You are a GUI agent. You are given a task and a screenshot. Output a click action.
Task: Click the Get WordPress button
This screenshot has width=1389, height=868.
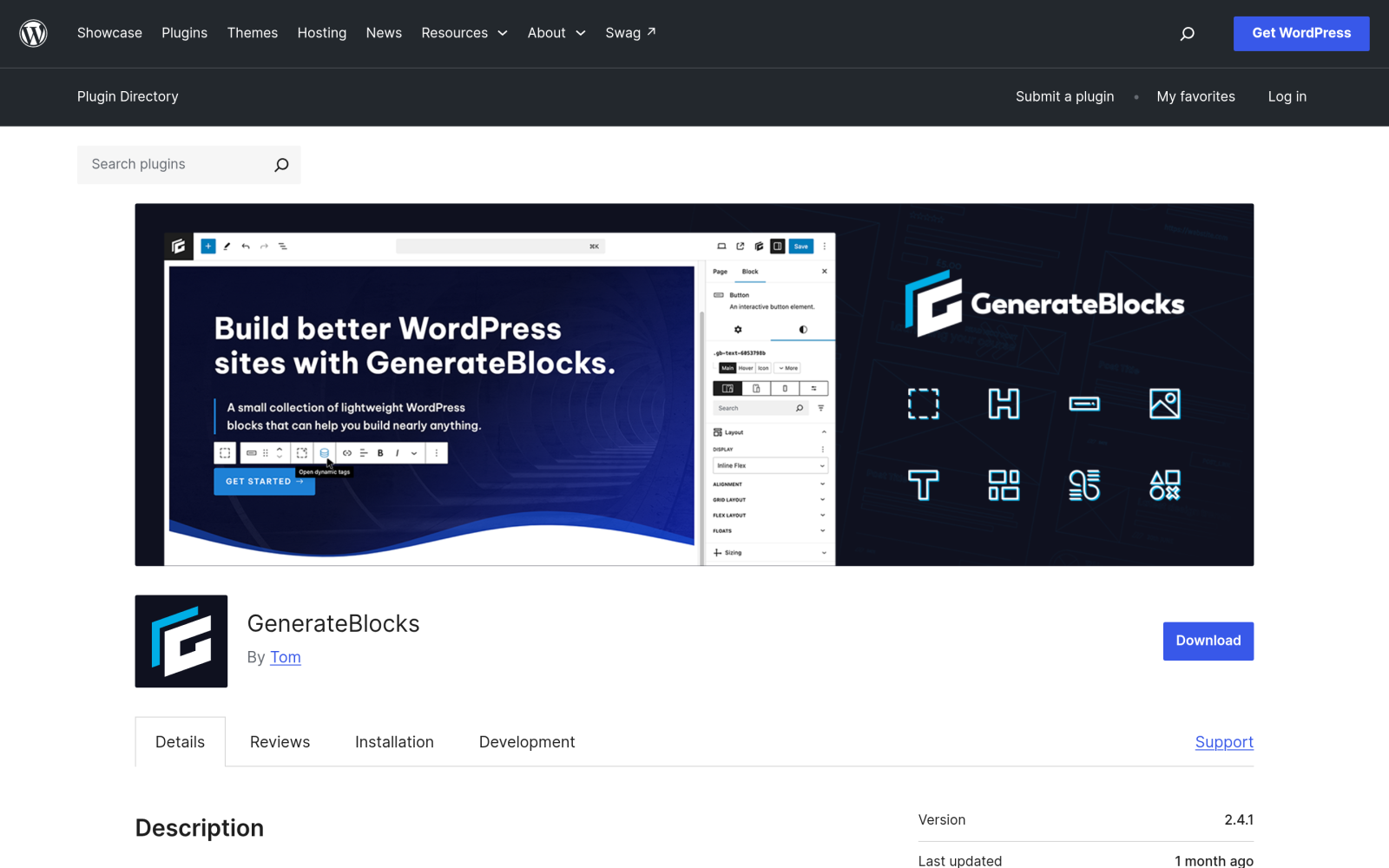coord(1301,33)
